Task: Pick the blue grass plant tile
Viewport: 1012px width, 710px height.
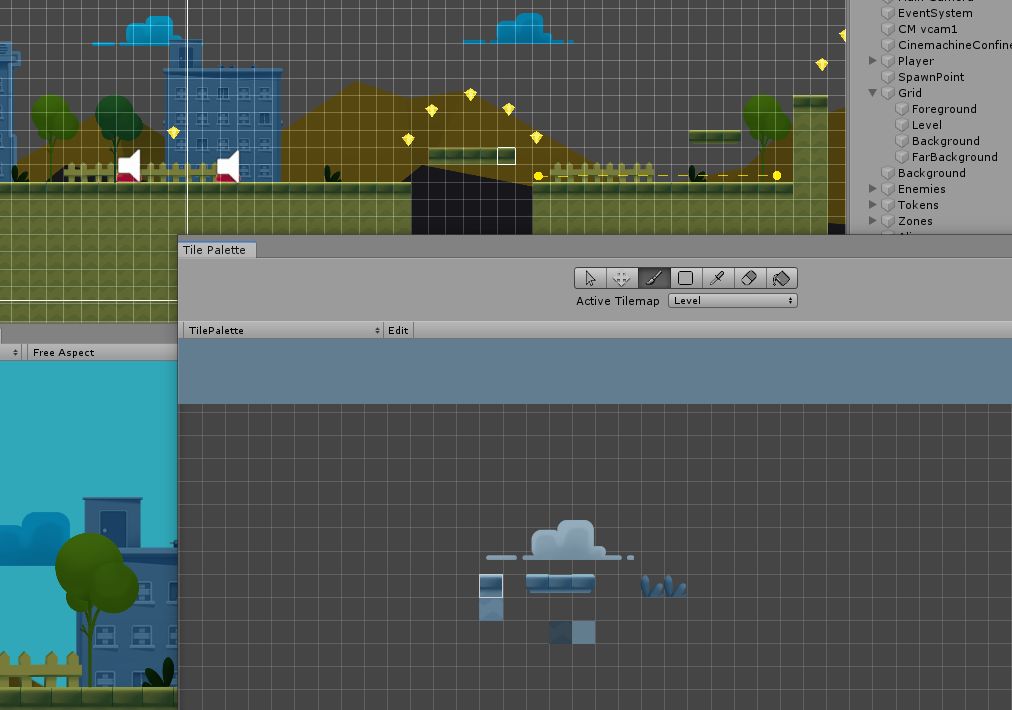Action: point(663,586)
